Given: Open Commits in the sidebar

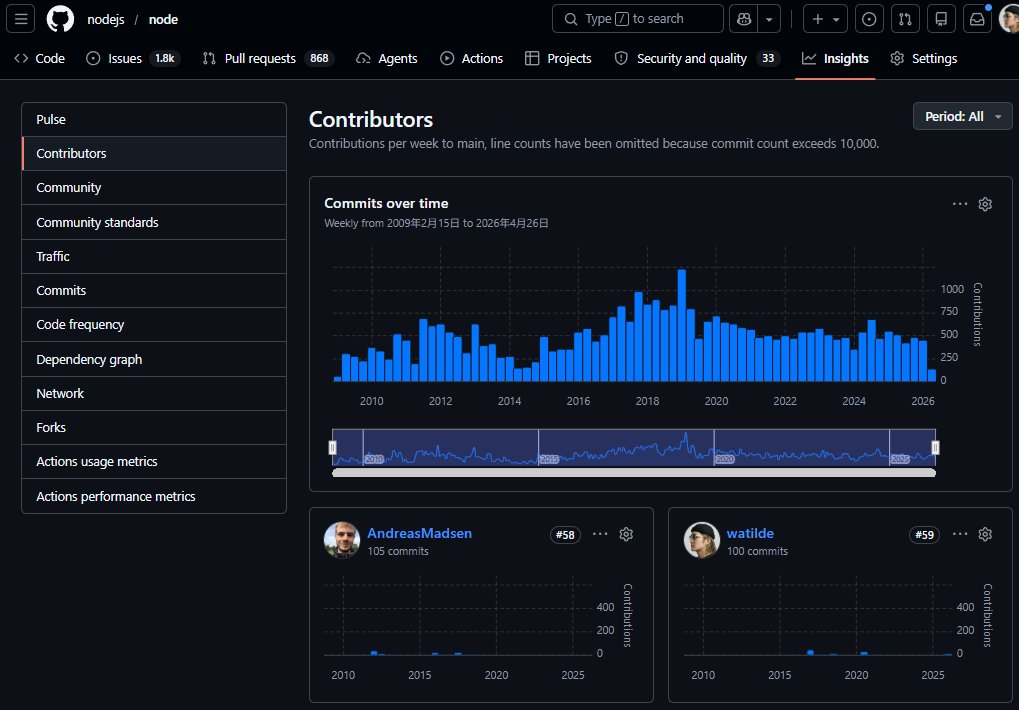Looking at the screenshot, I should [154, 290].
